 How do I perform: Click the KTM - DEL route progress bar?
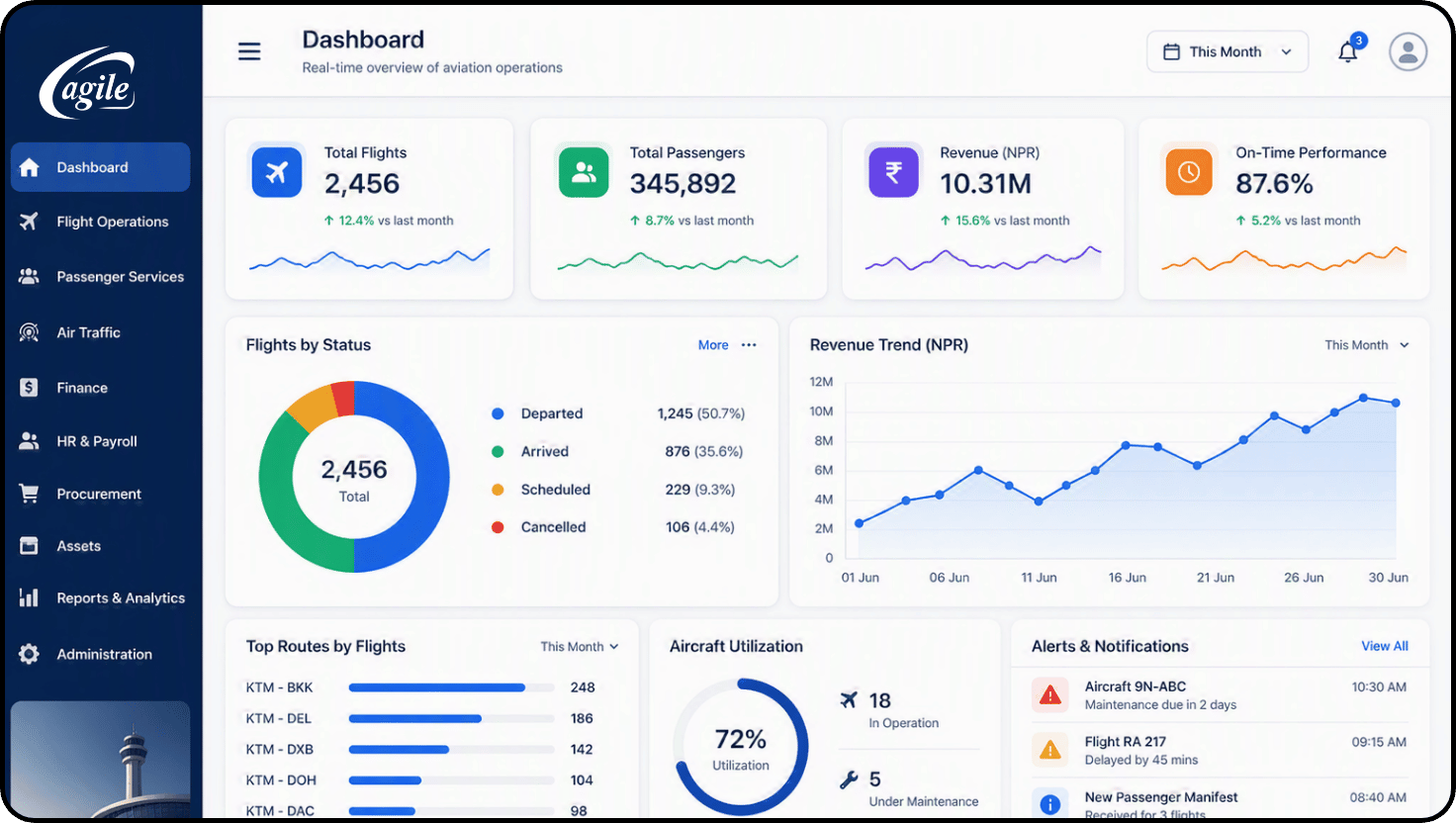(x=451, y=718)
